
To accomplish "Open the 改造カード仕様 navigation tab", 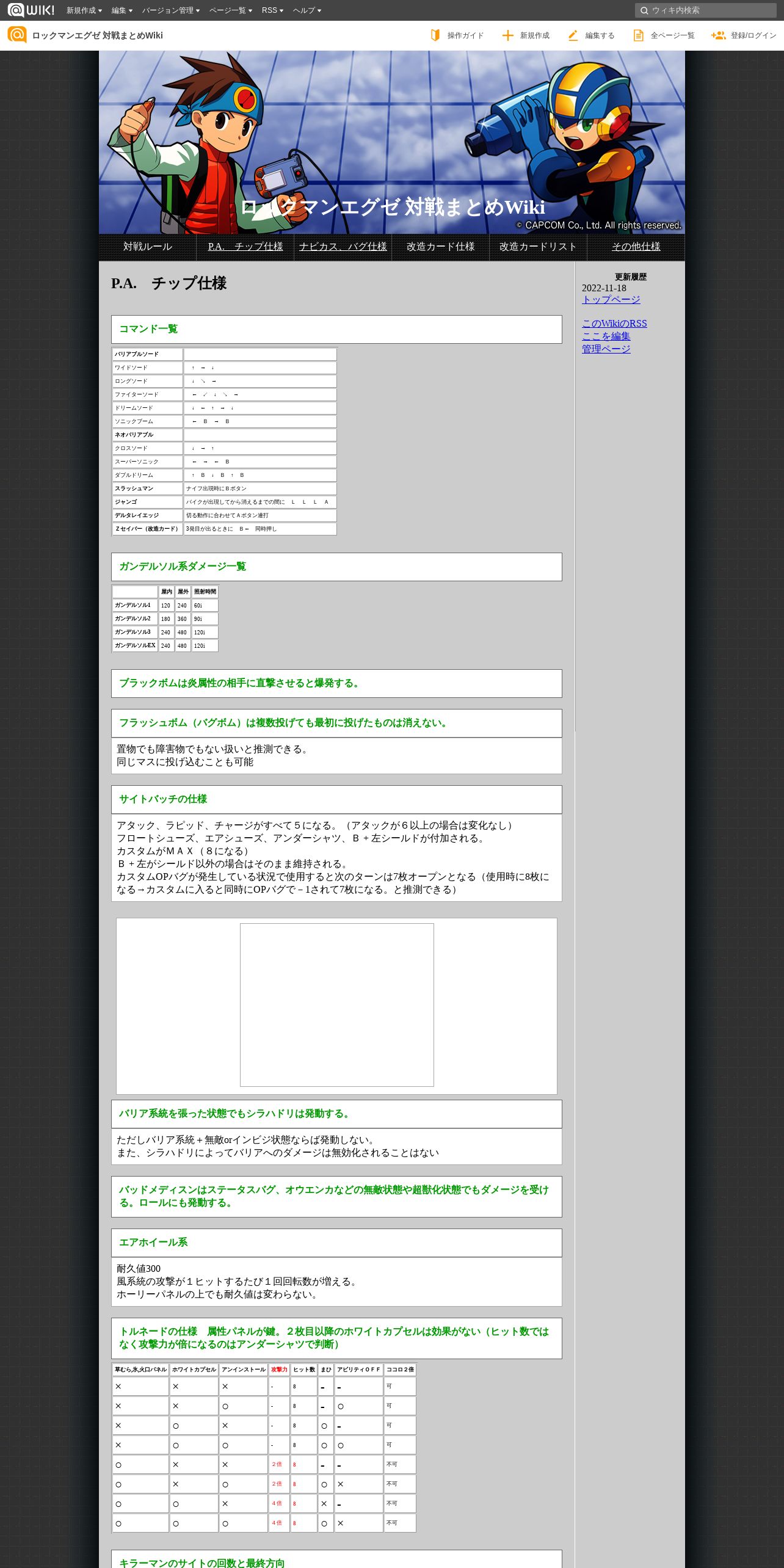I will pos(441,247).
